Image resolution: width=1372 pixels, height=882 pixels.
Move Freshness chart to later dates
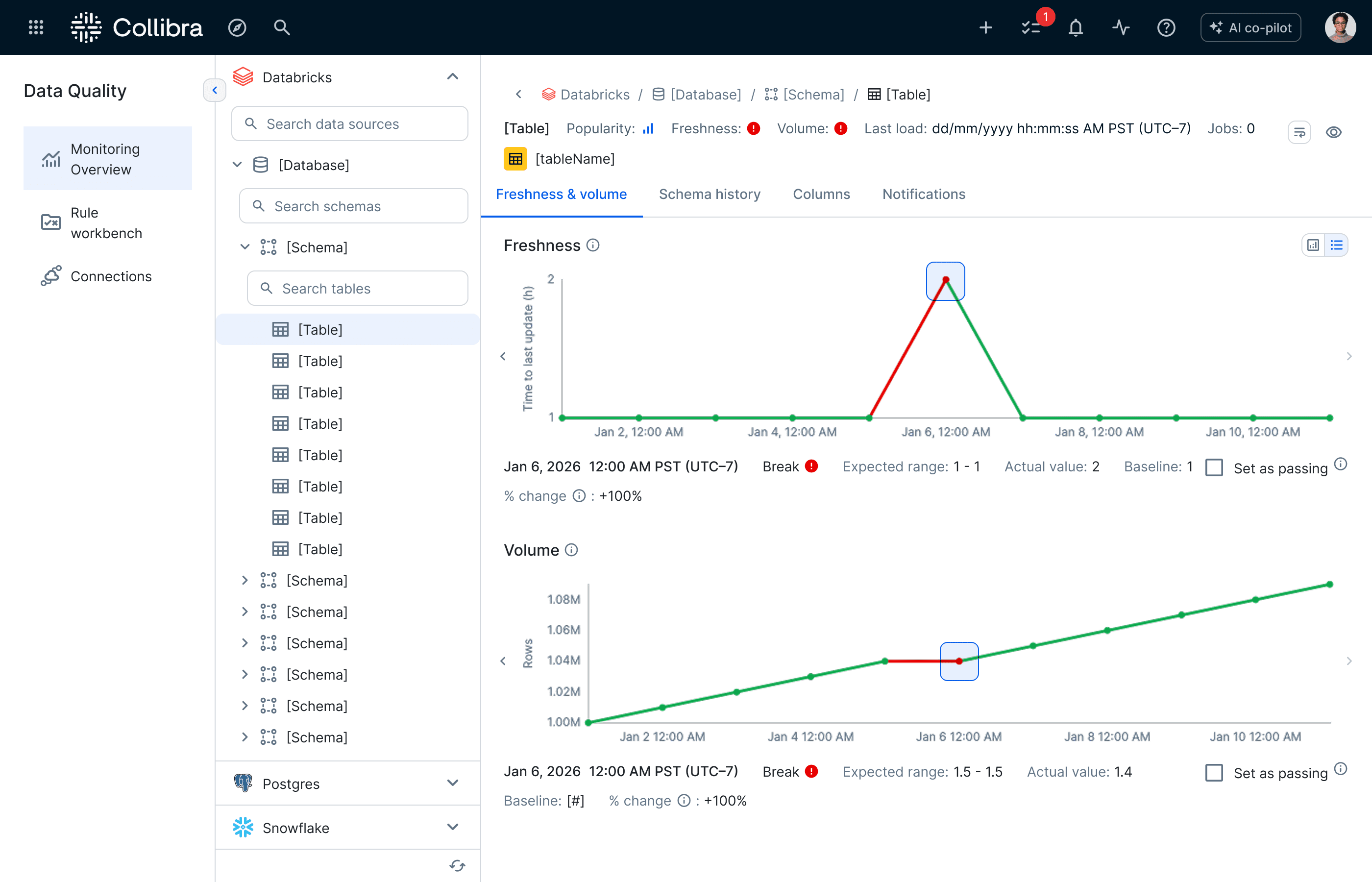1349,356
